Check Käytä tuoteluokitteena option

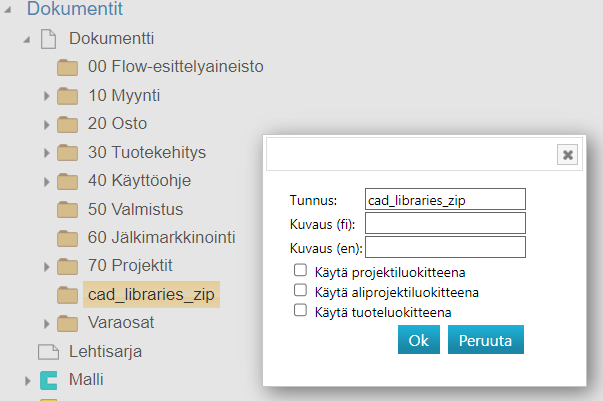[299, 311]
